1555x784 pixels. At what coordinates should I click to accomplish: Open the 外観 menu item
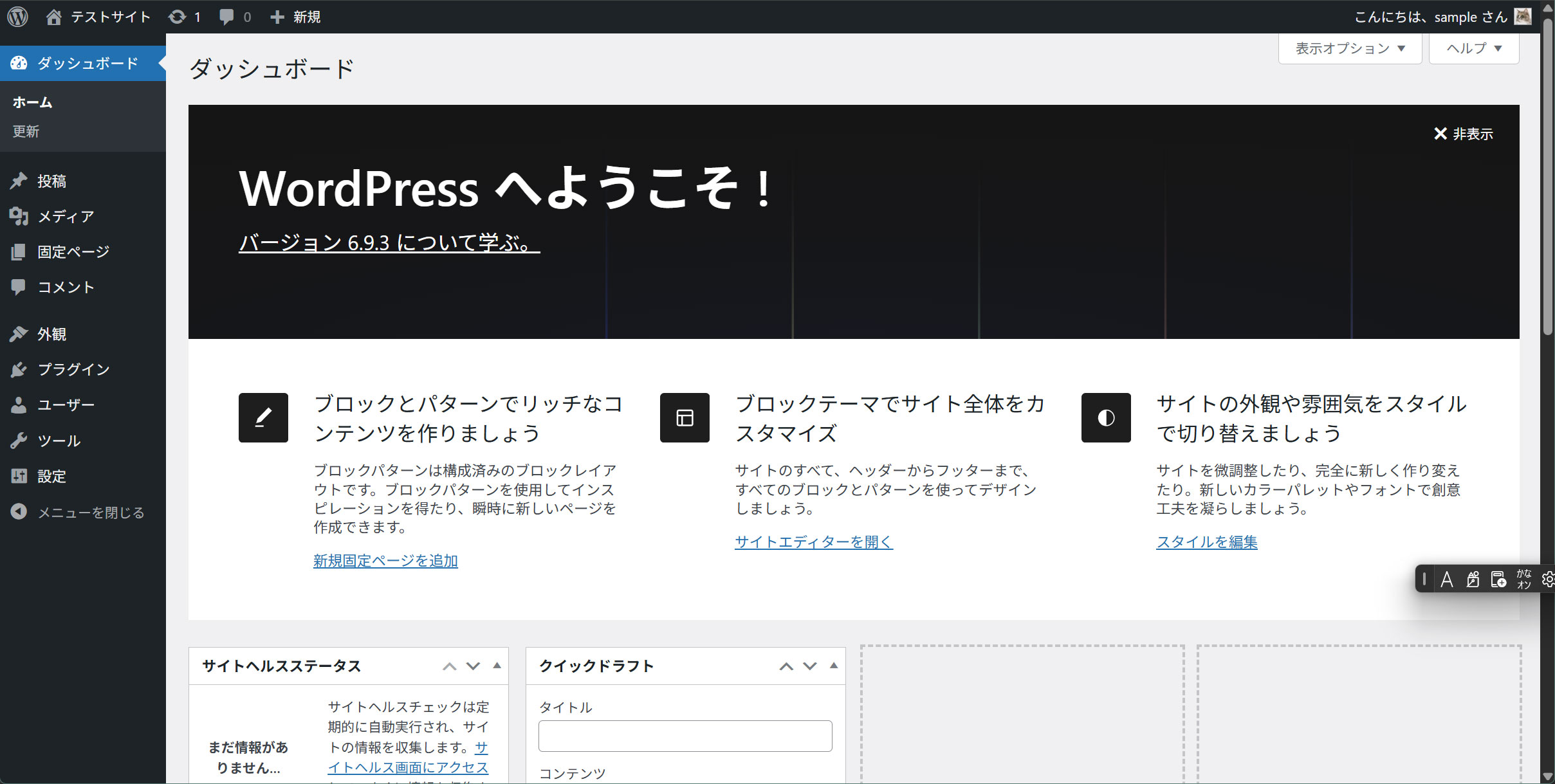pos(51,334)
